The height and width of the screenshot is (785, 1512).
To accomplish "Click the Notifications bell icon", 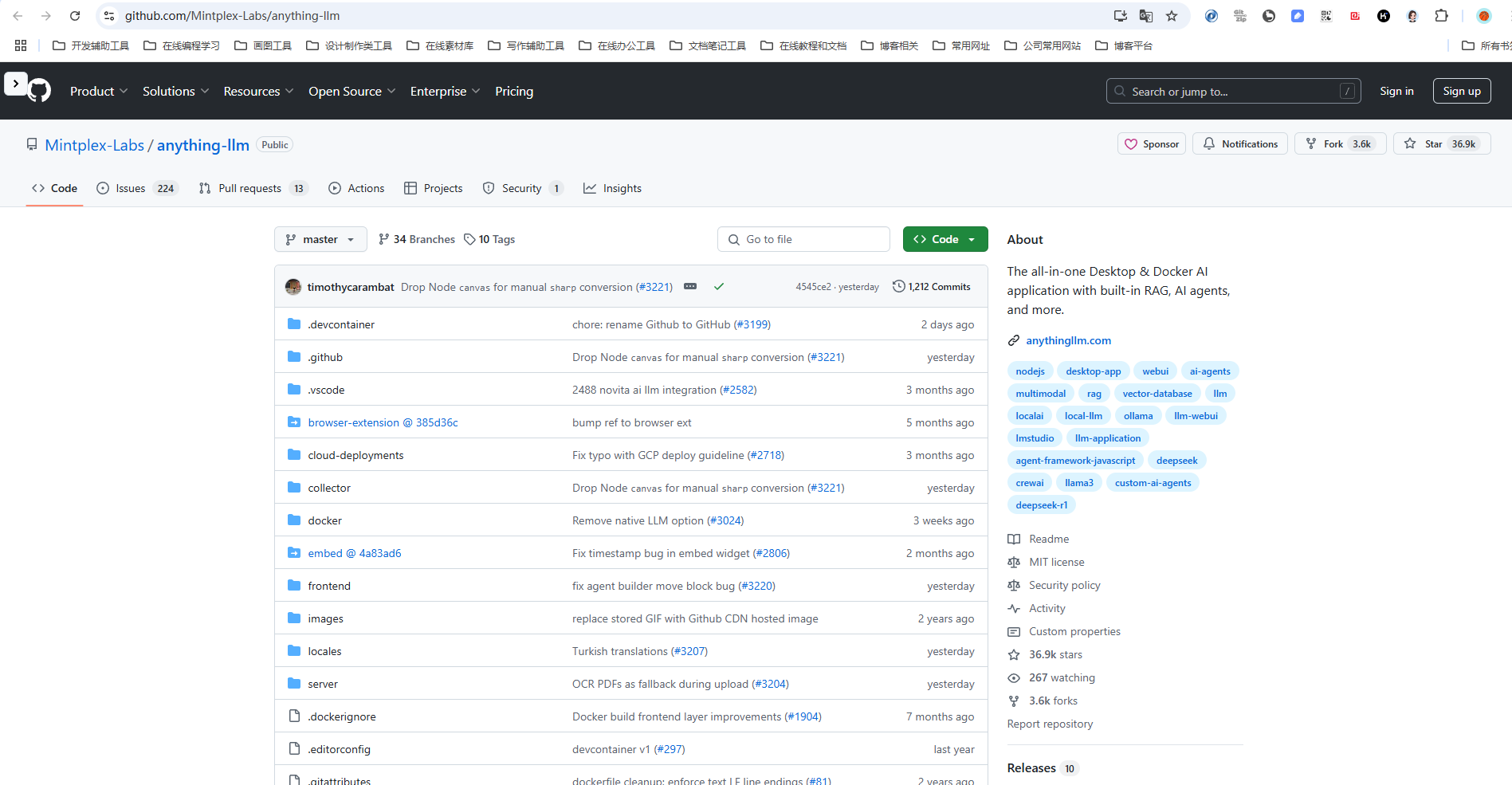I will pos(1209,144).
